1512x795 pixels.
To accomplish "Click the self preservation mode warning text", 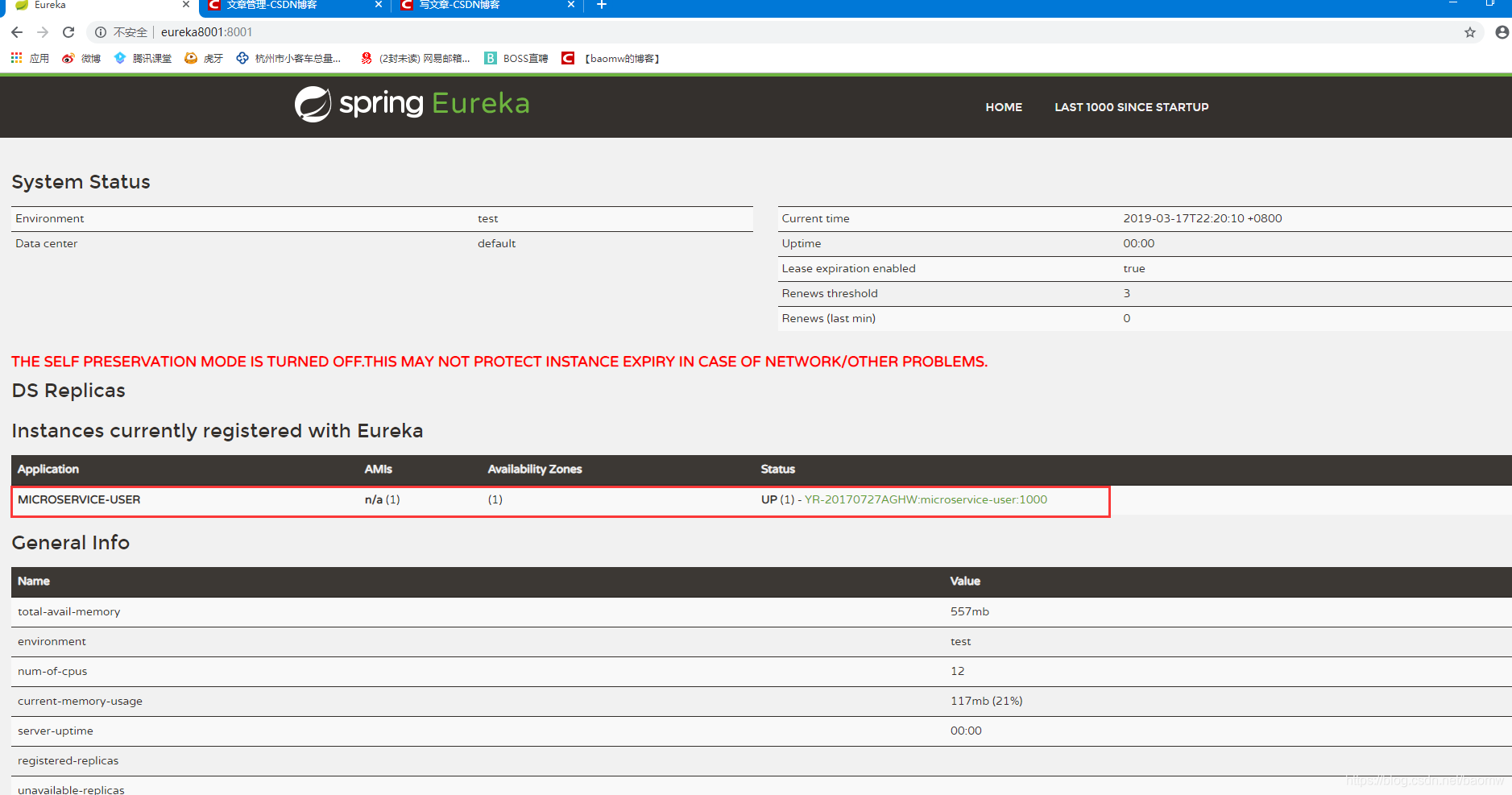I will [x=499, y=362].
